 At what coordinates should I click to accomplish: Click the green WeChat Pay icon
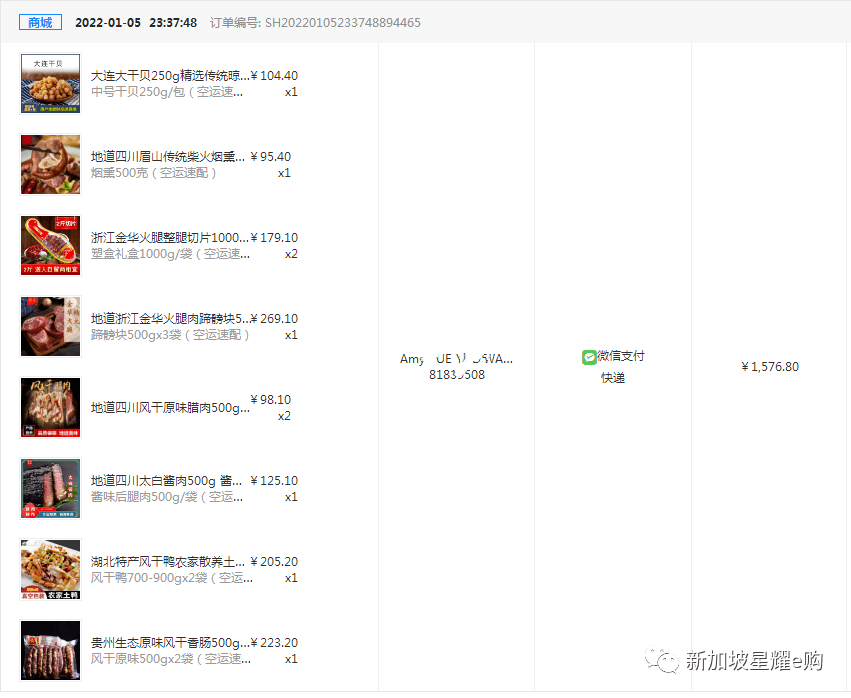(589, 357)
